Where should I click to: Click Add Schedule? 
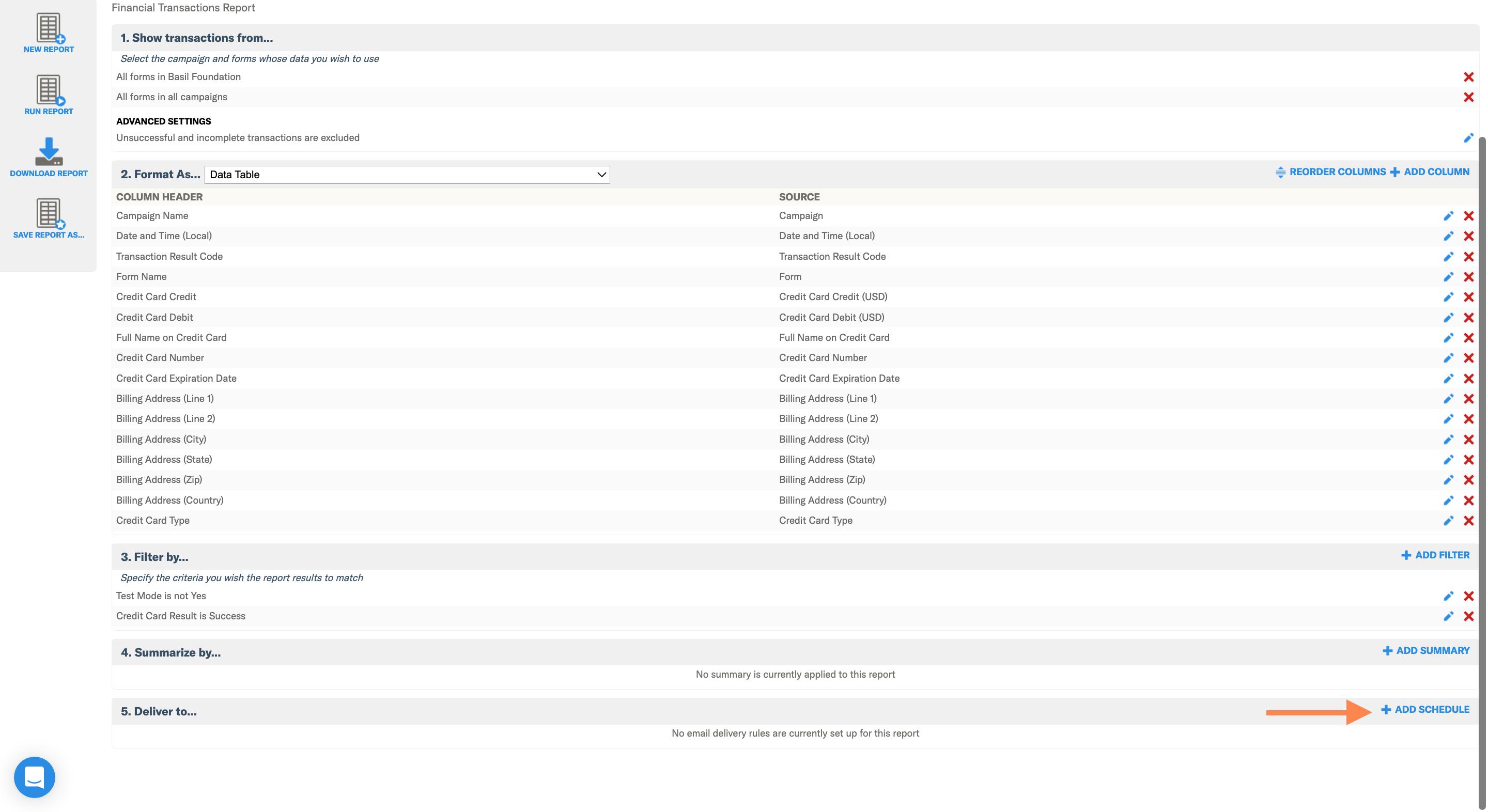click(x=1425, y=709)
